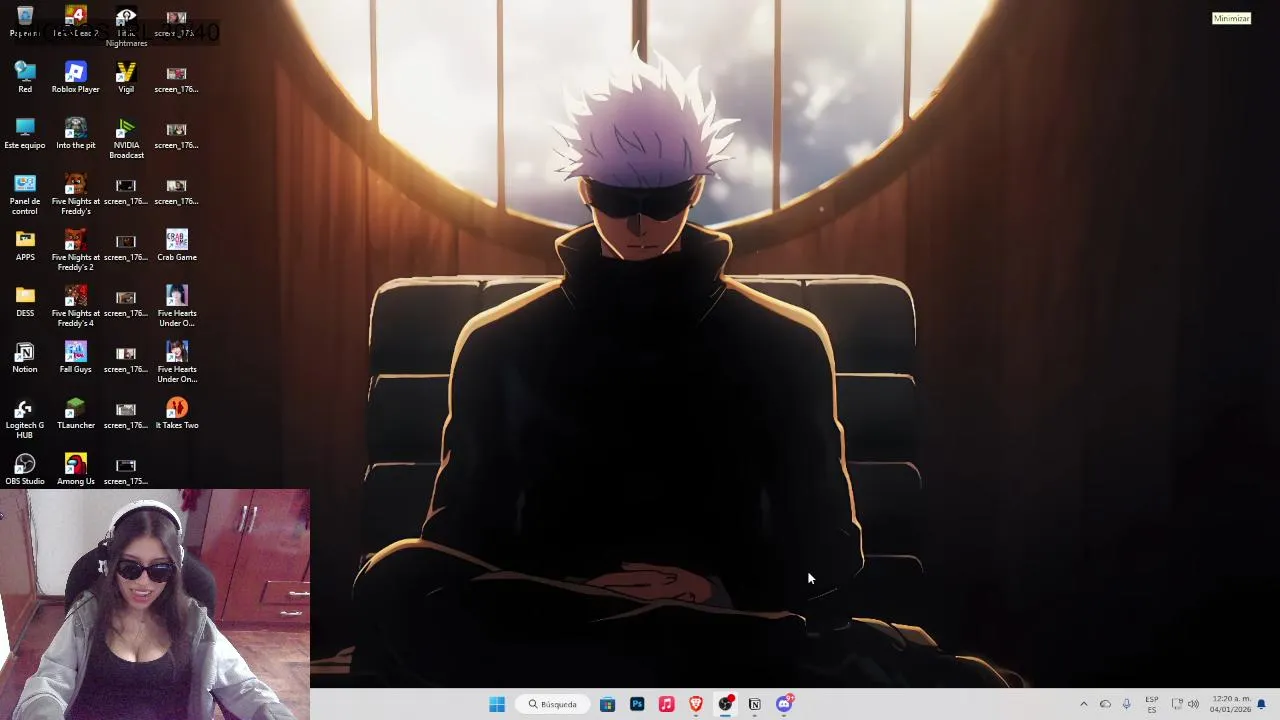Select the DESS folder on desktop

(x=25, y=302)
